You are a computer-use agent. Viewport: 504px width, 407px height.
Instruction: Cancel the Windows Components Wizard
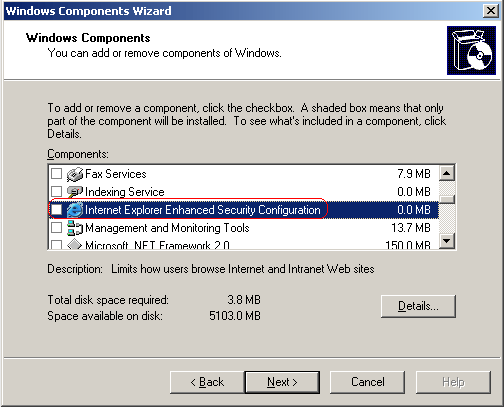pyautogui.click(x=367, y=382)
